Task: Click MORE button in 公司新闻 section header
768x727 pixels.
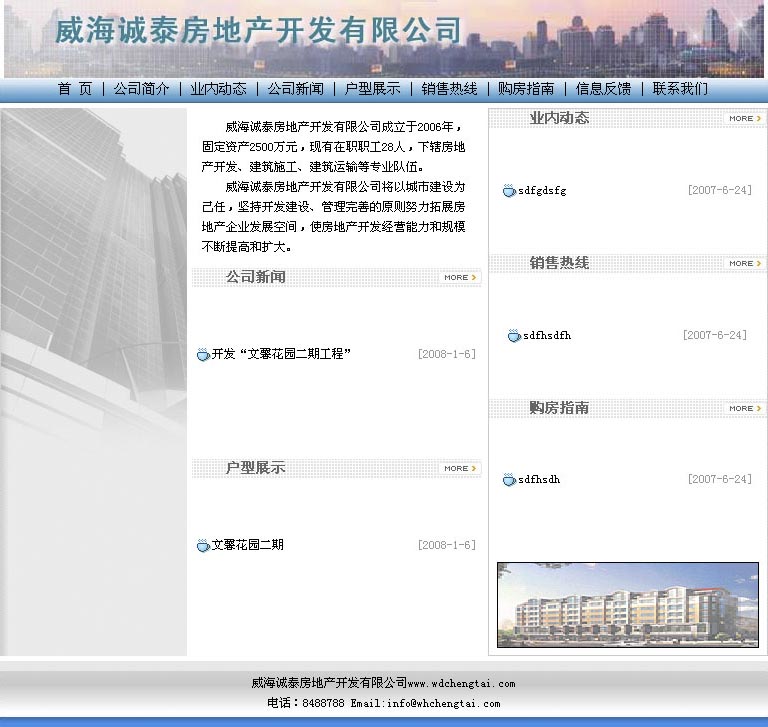Action: coord(459,277)
